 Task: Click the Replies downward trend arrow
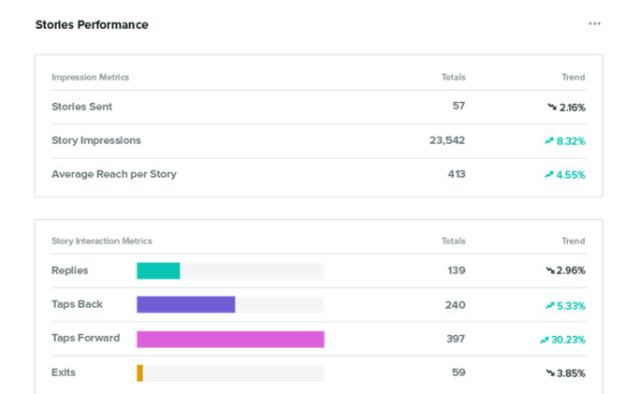(x=550, y=270)
